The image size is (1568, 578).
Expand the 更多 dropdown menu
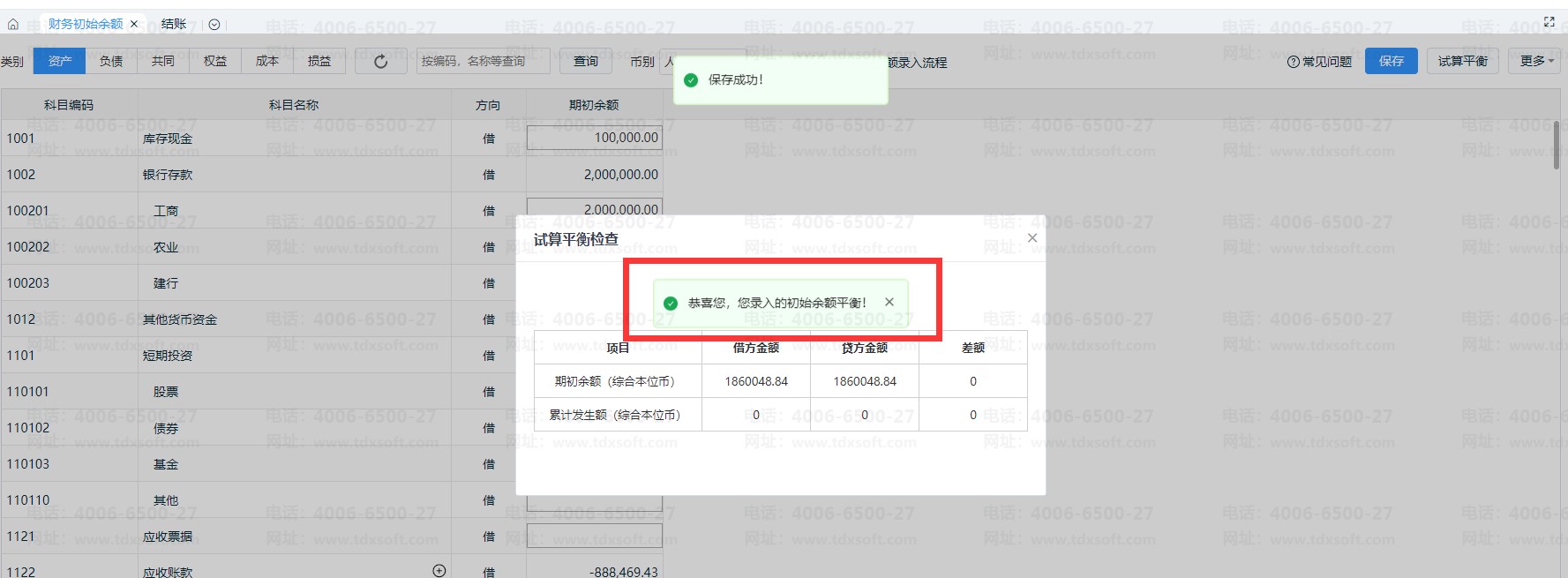pyautogui.click(x=1537, y=61)
